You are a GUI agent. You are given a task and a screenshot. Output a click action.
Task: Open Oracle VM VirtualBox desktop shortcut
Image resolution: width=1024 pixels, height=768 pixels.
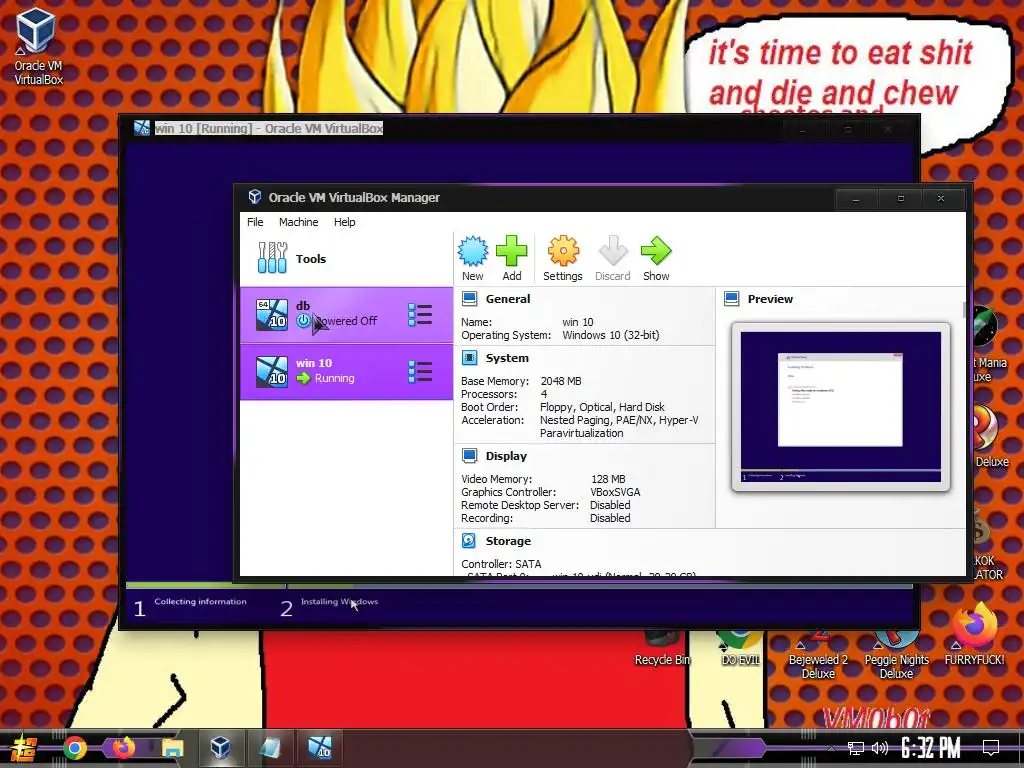(38, 46)
